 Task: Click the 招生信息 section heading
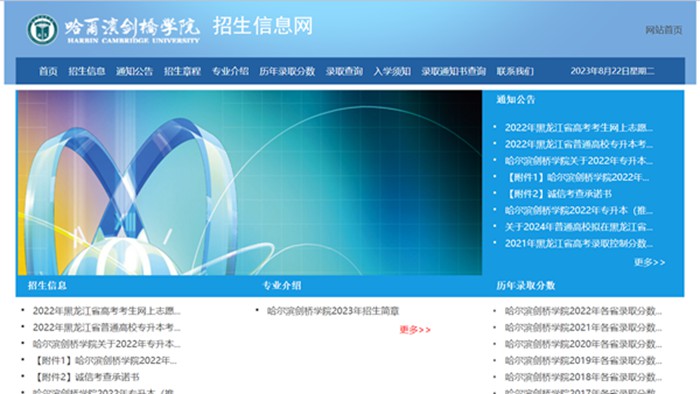tap(47, 286)
